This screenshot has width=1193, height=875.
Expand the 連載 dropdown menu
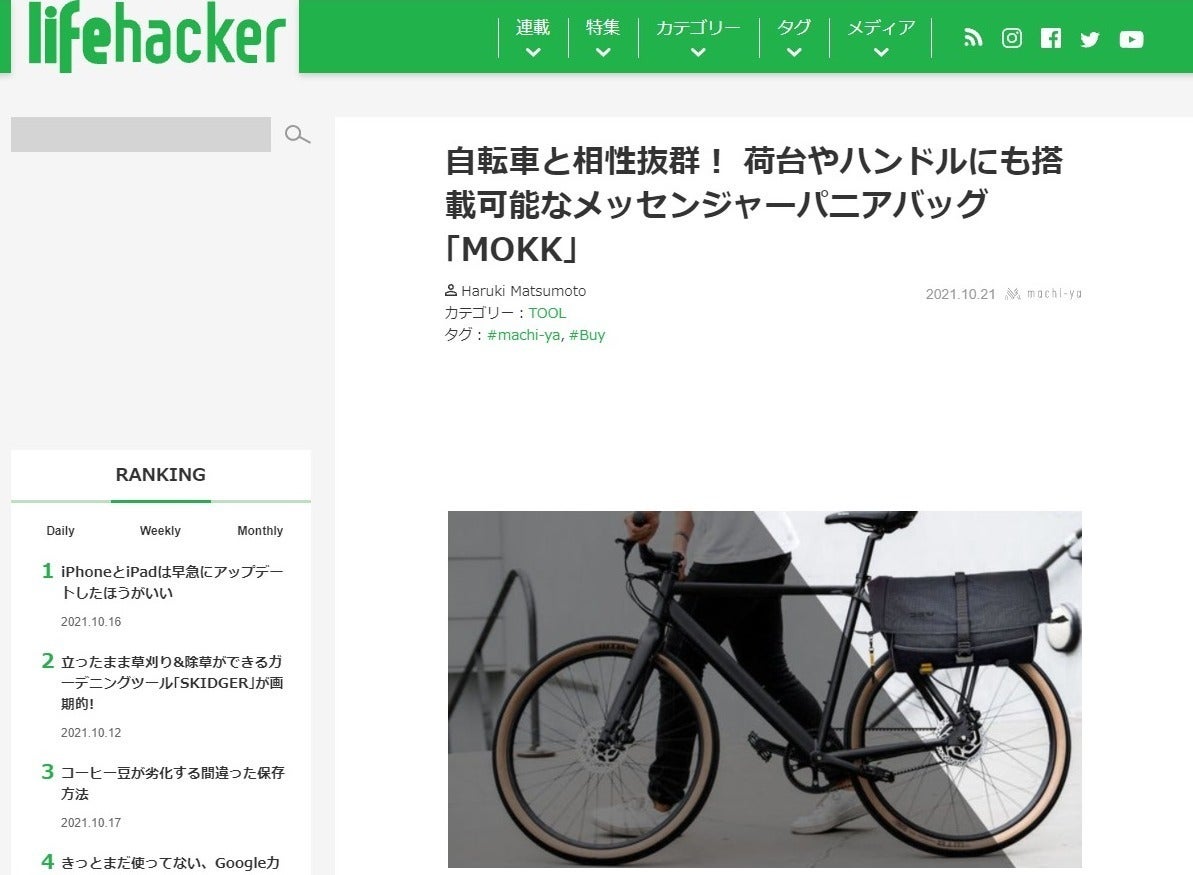pyautogui.click(x=533, y=37)
